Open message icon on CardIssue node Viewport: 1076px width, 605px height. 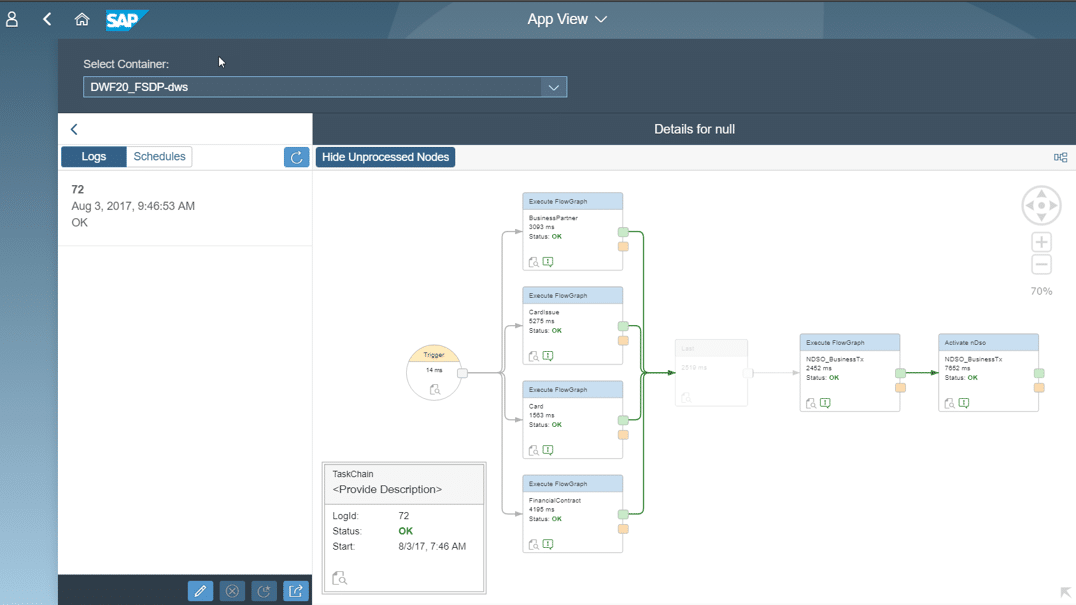pyautogui.click(x=548, y=356)
